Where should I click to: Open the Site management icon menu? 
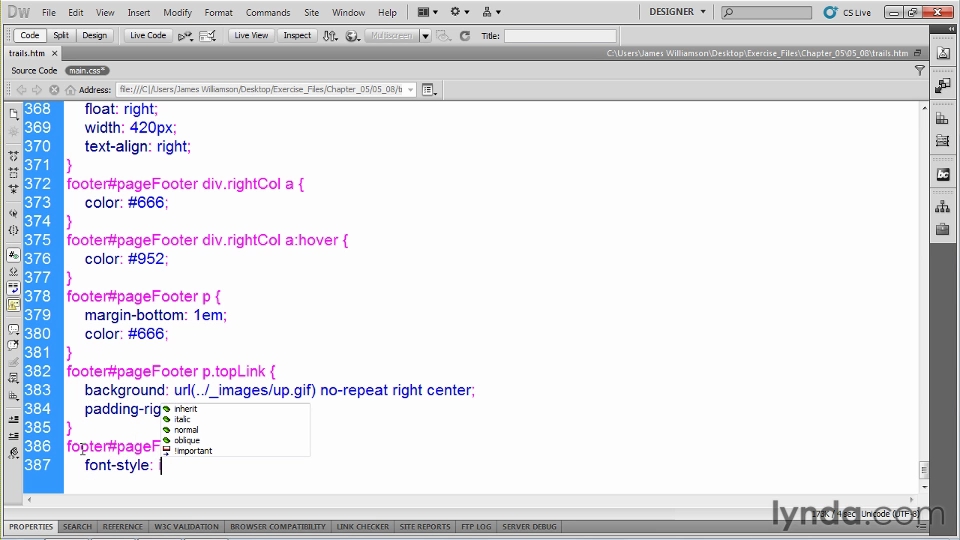point(491,12)
